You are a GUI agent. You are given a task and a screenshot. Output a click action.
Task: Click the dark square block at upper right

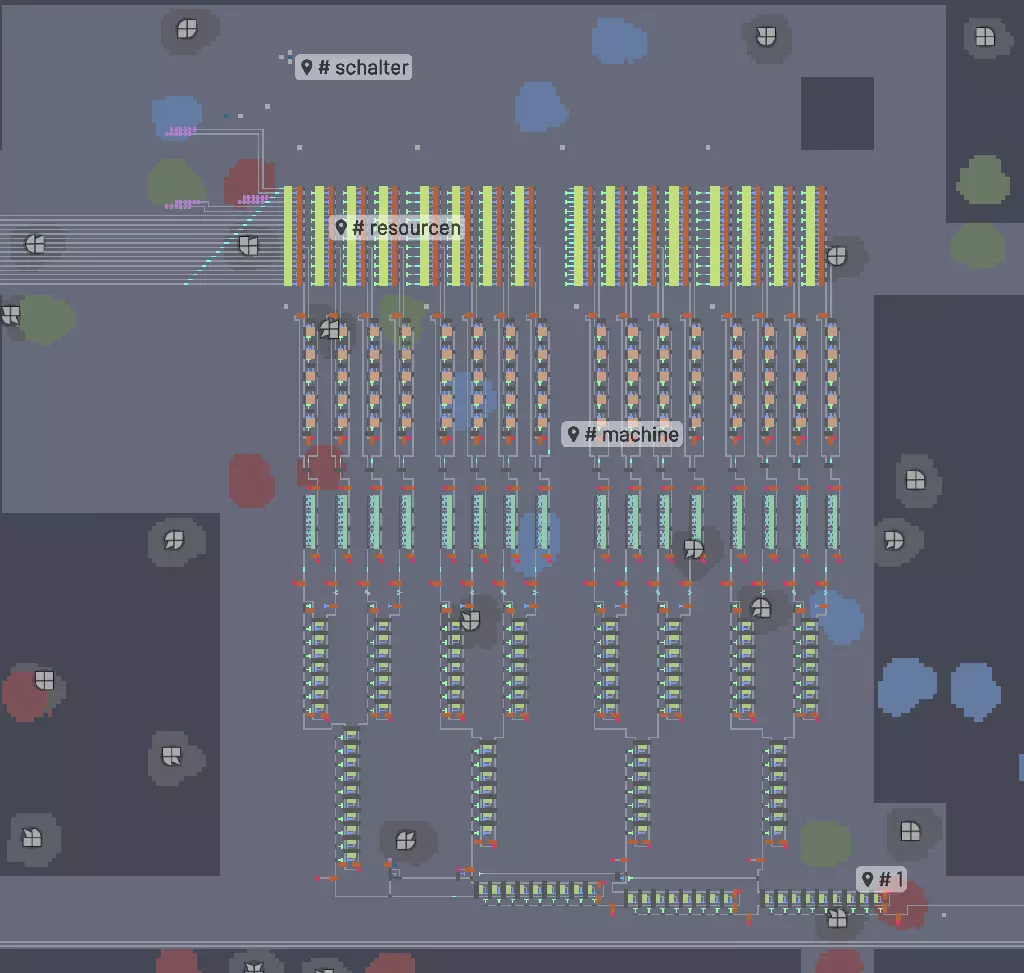(837, 114)
